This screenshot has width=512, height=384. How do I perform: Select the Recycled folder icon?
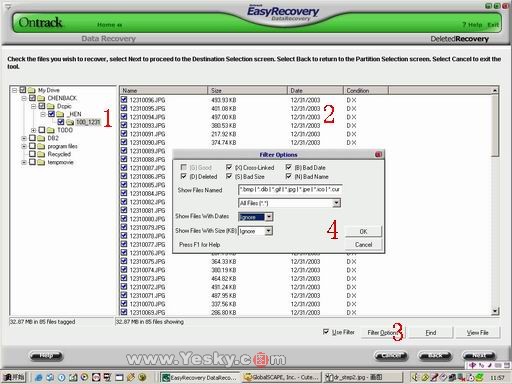tap(41, 154)
